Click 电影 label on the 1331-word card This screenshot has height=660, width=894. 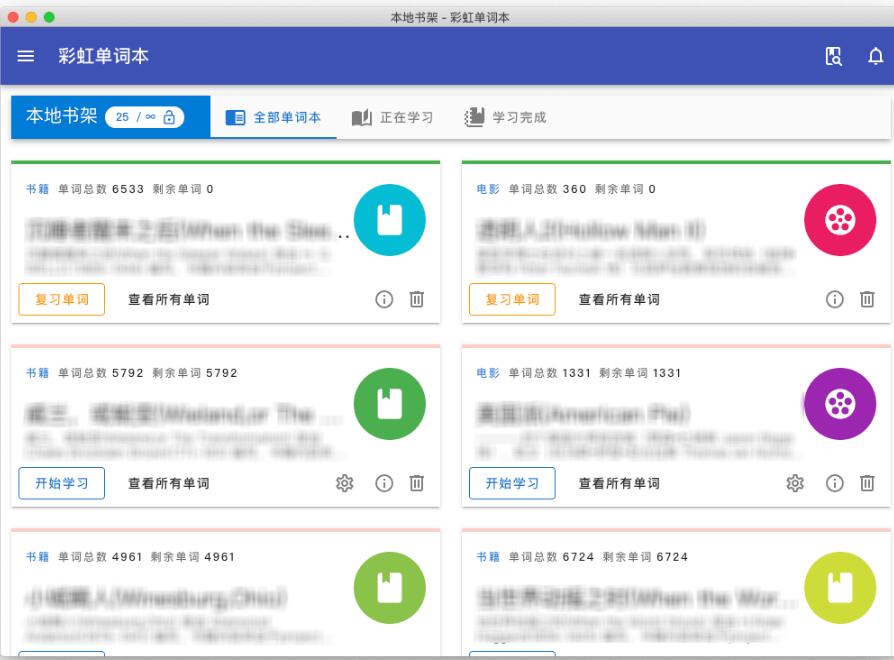(x=488, y=373)
